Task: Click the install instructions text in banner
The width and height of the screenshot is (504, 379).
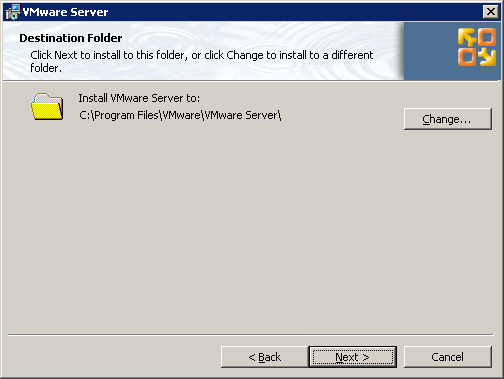Action: pos(202,61)
